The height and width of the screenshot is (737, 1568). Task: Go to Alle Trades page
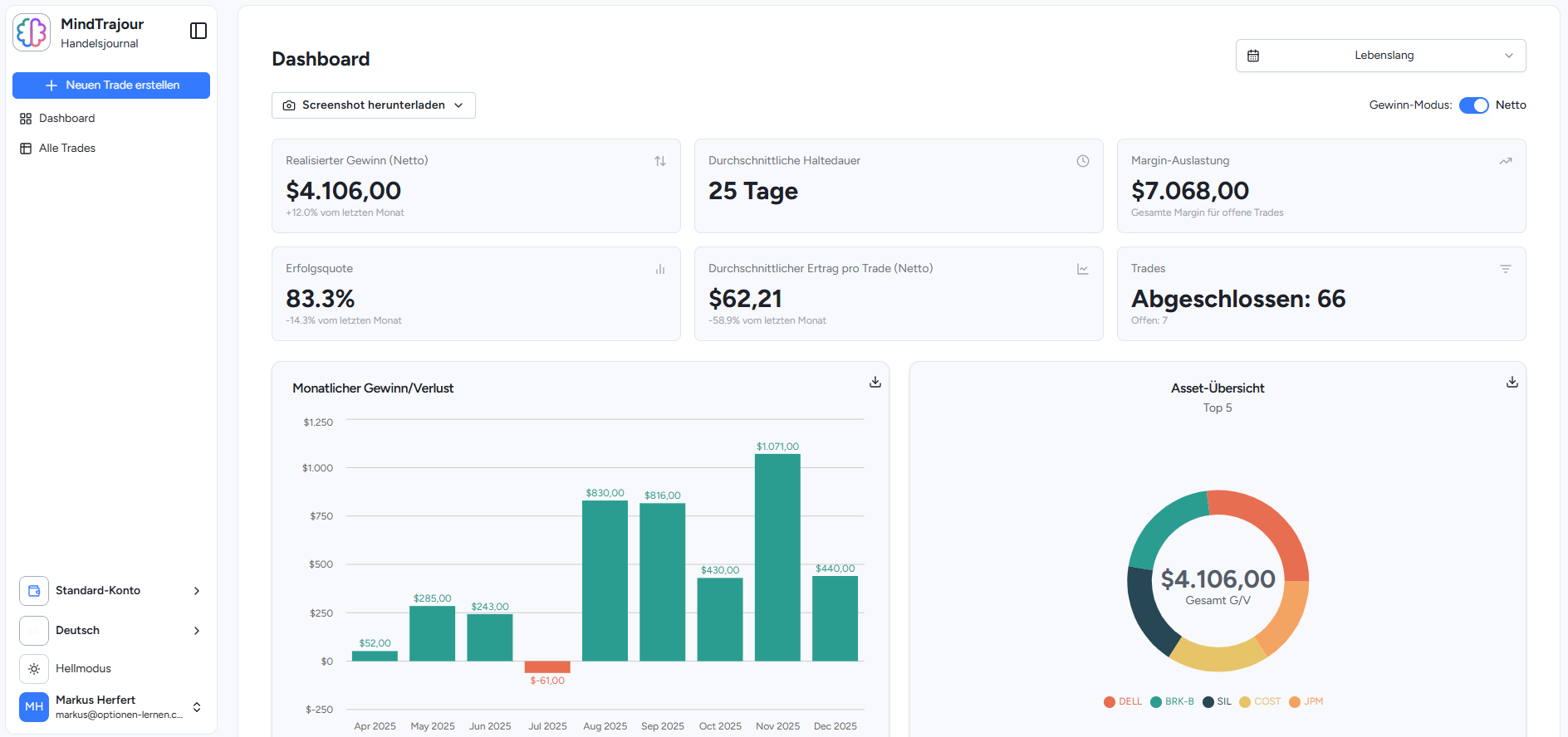coord(66,149)
